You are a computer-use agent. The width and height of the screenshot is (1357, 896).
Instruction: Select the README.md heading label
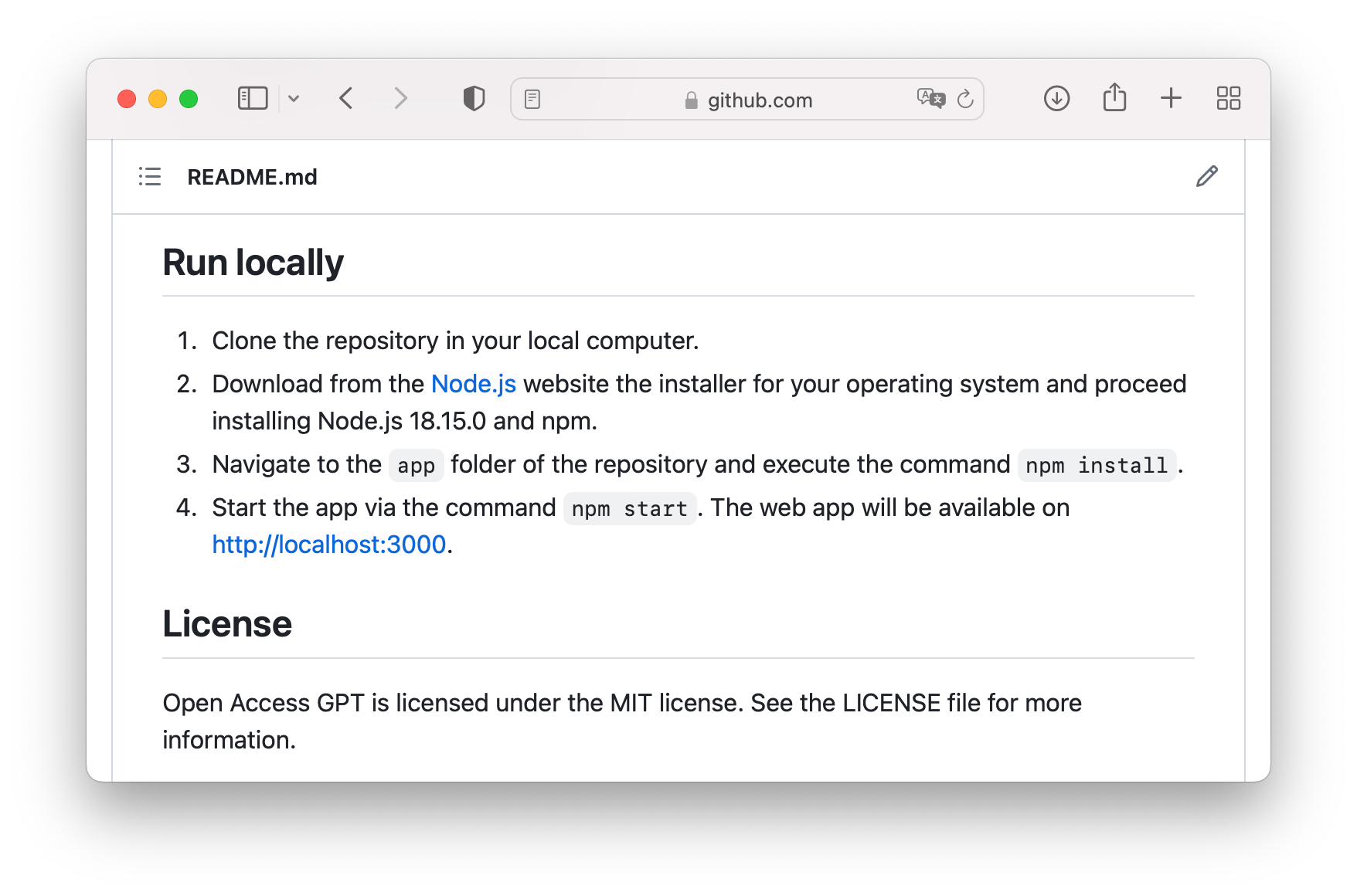[252, 177]
